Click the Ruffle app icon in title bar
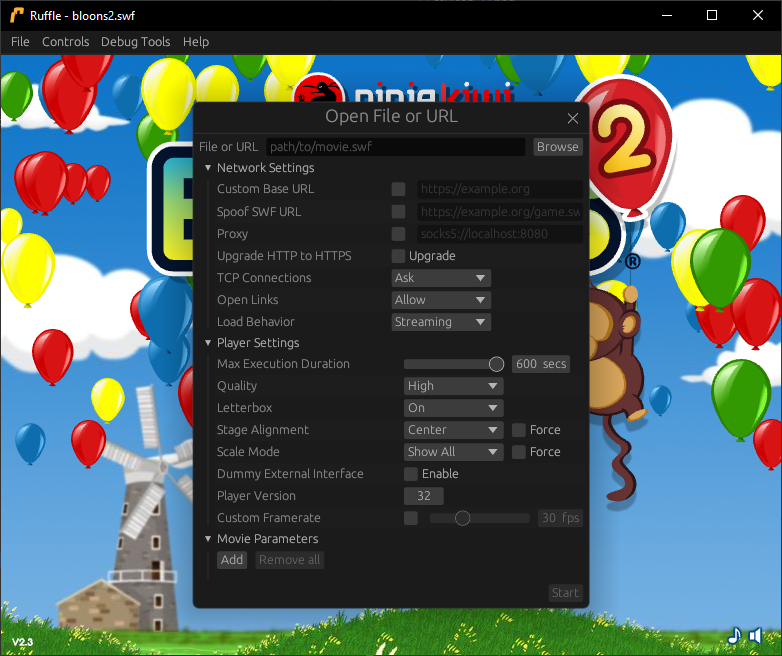The width and height of the screenshot is (782, 656). pos(17,16)
